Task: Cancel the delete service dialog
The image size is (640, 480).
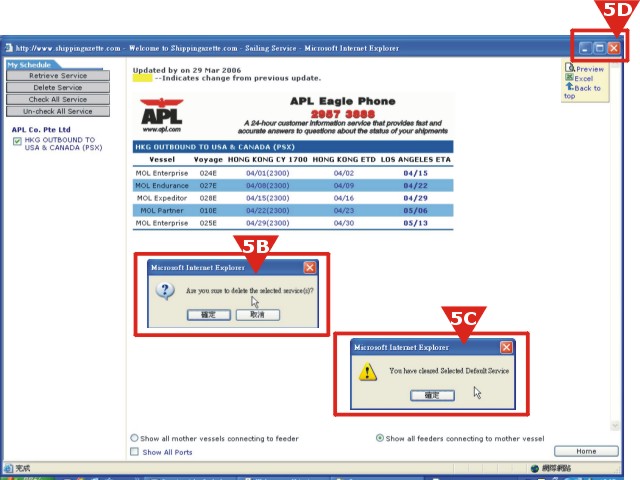Action: tap(258, 315)
